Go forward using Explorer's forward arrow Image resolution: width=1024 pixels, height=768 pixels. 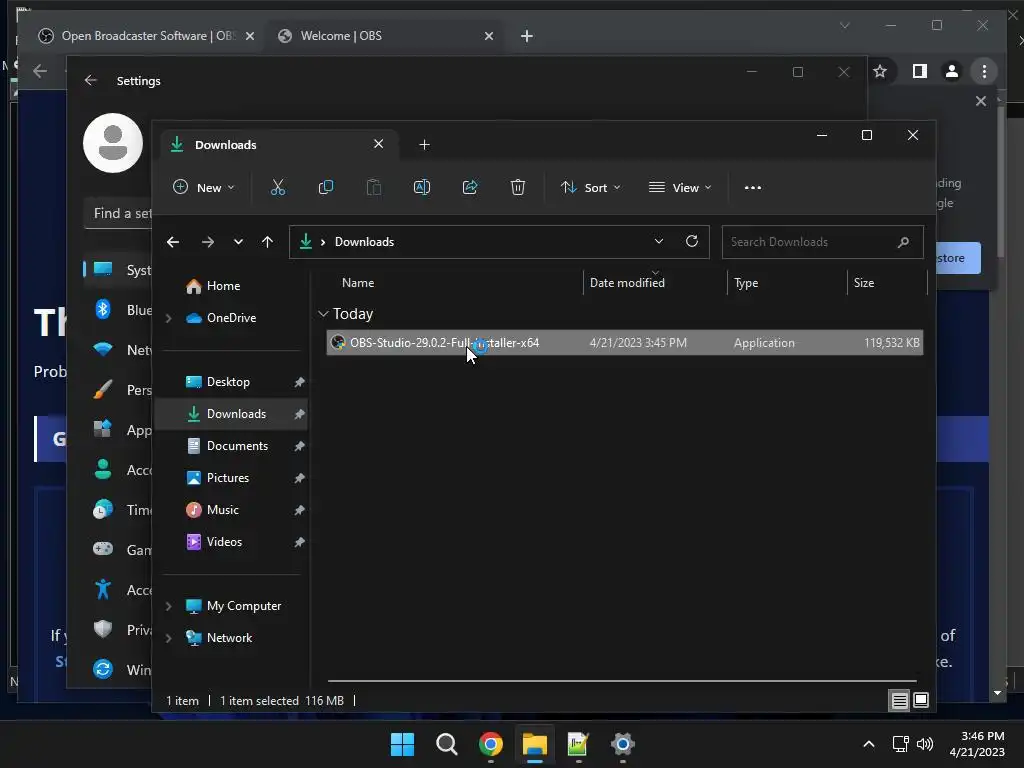pos(208,242)
